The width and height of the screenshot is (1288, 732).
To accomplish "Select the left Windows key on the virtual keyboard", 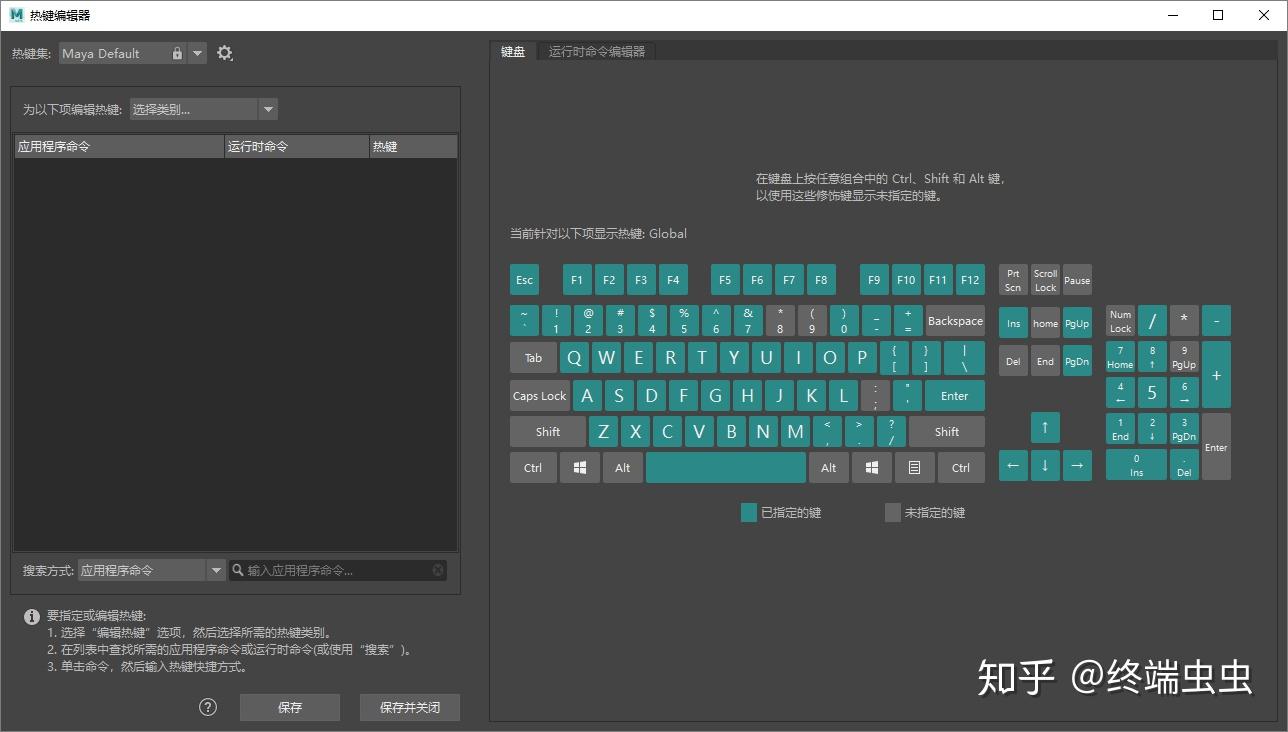I will [x=579, y=467].
